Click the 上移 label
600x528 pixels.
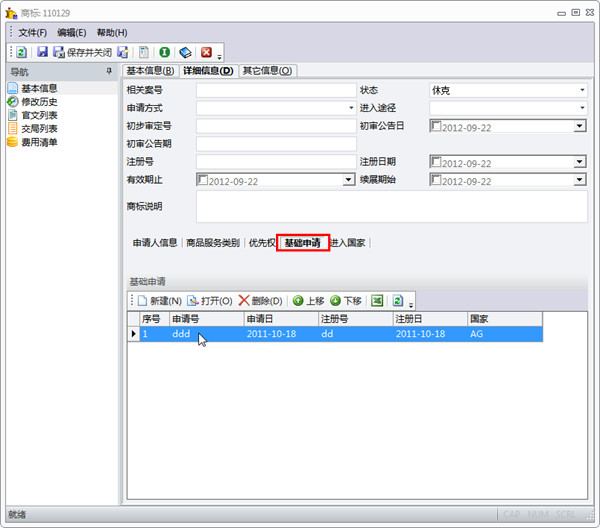coord(315,301)
